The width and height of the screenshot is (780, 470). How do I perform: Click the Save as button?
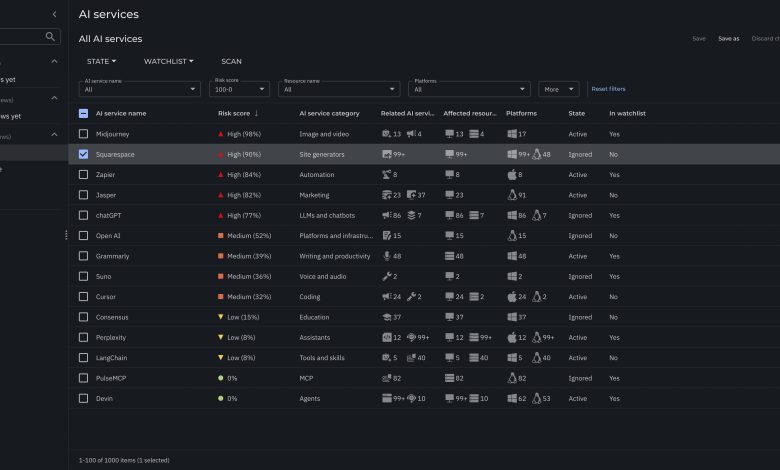click(x=729, y=39)
